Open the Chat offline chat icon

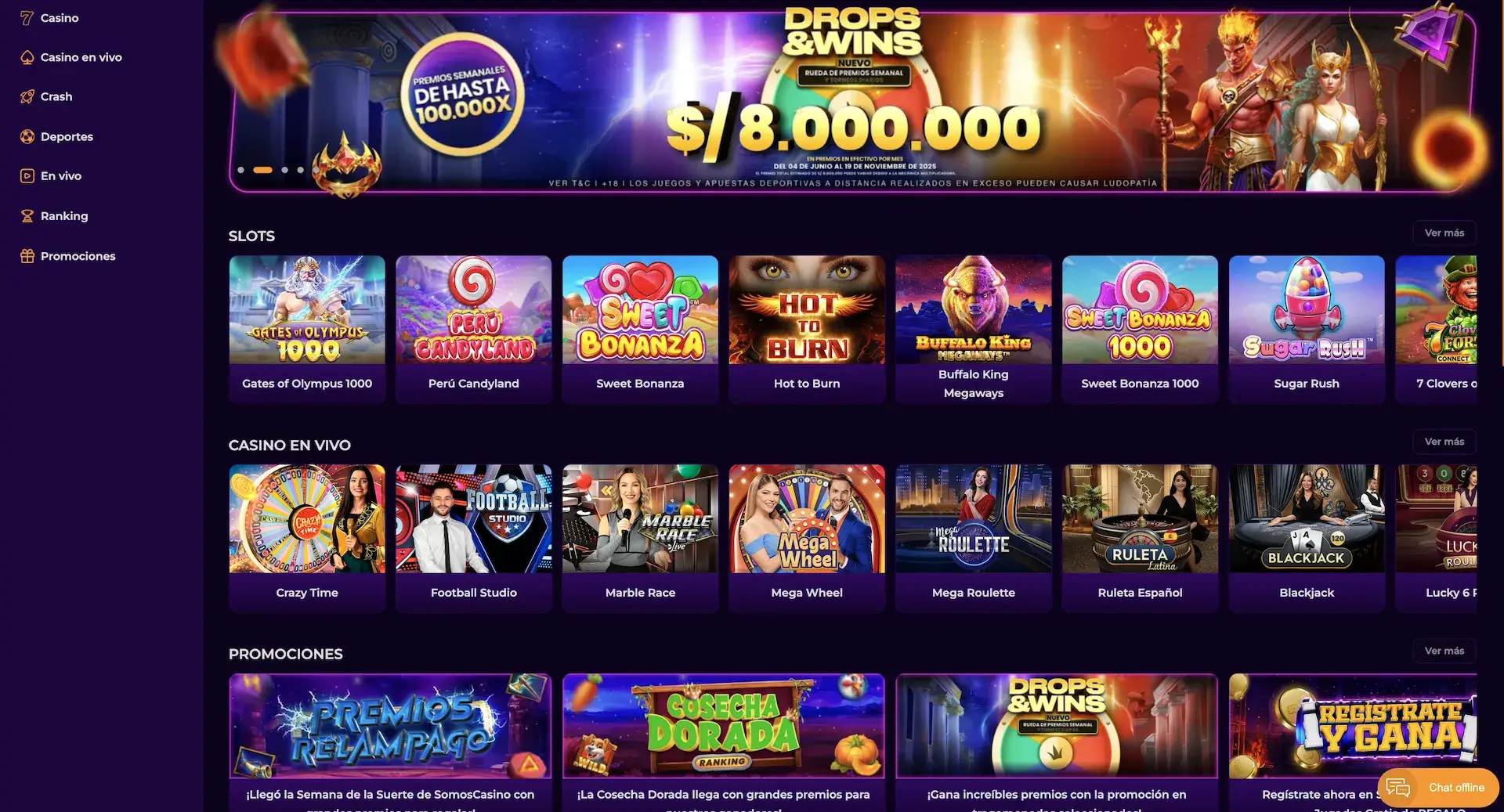1398,788
